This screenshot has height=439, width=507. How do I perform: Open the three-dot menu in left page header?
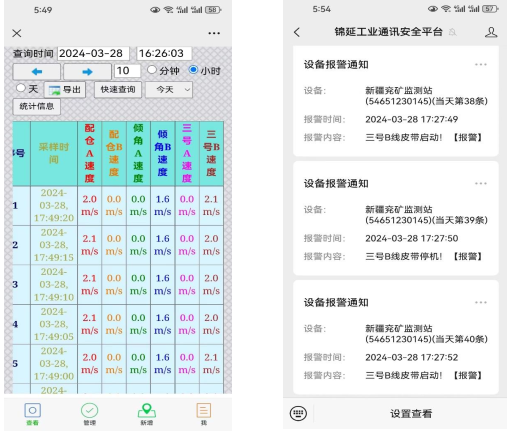(x=214, y=33)
